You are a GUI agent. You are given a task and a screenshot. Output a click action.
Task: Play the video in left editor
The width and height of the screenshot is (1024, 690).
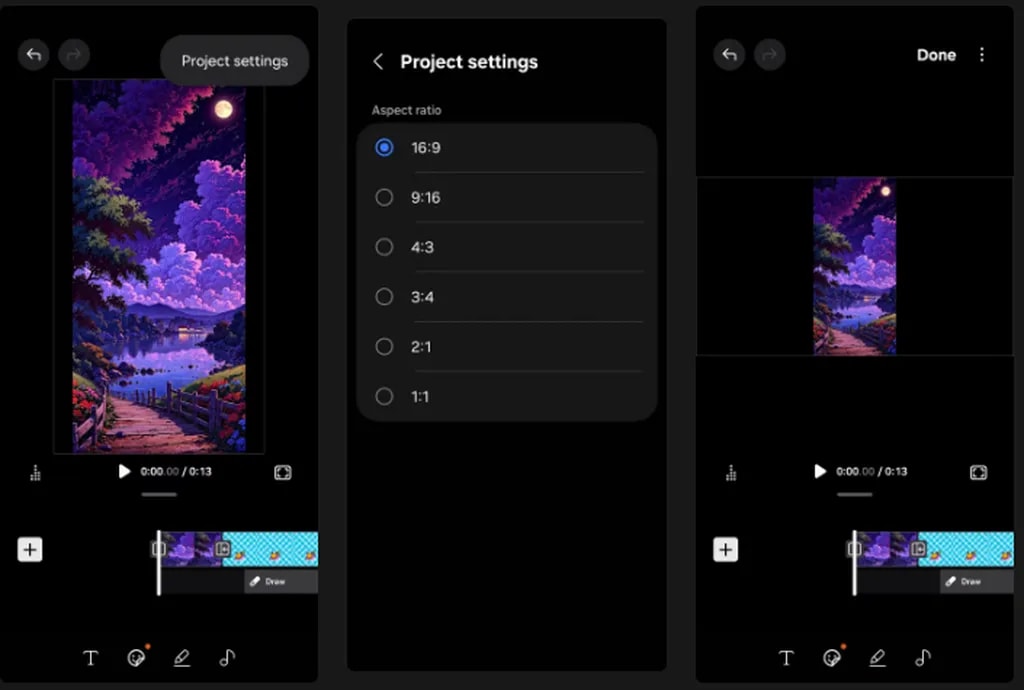click(124, 471)
